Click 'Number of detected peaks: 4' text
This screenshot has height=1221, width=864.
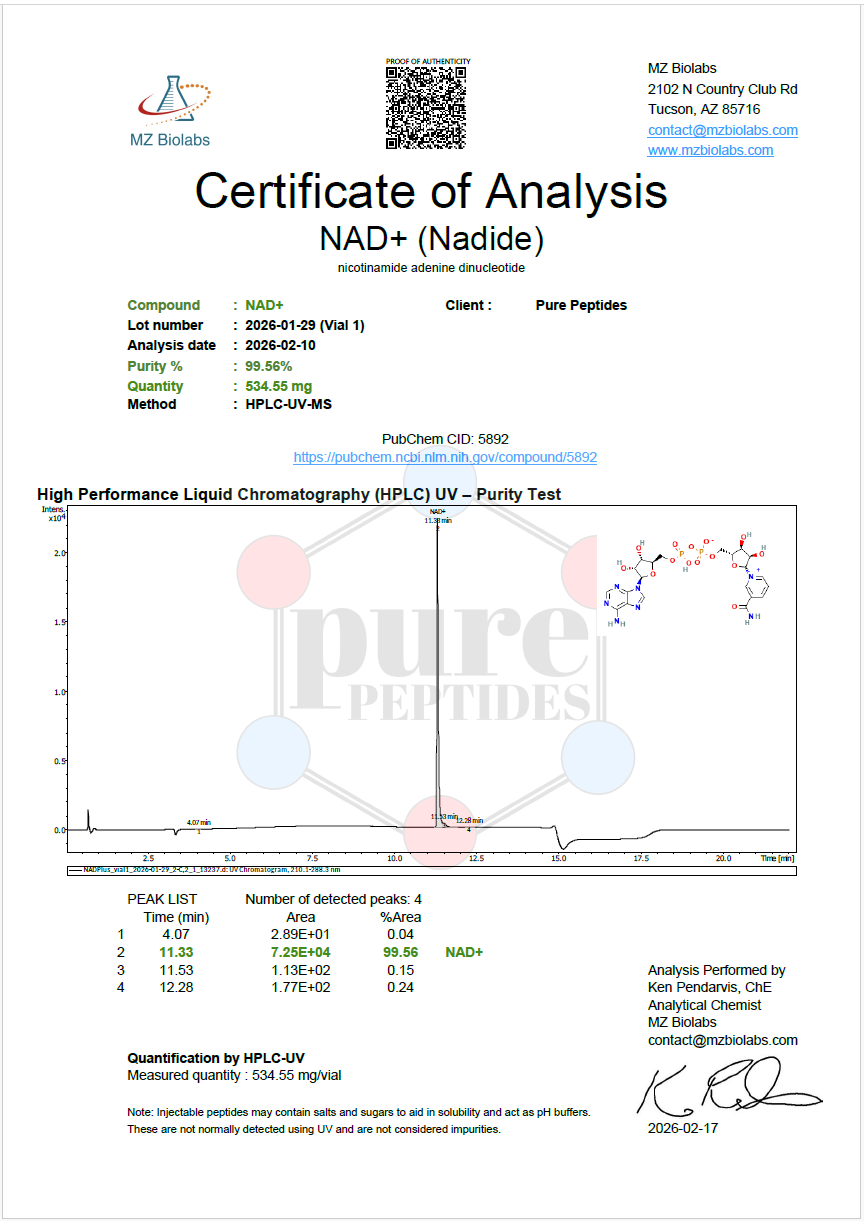tap(333, 899)
